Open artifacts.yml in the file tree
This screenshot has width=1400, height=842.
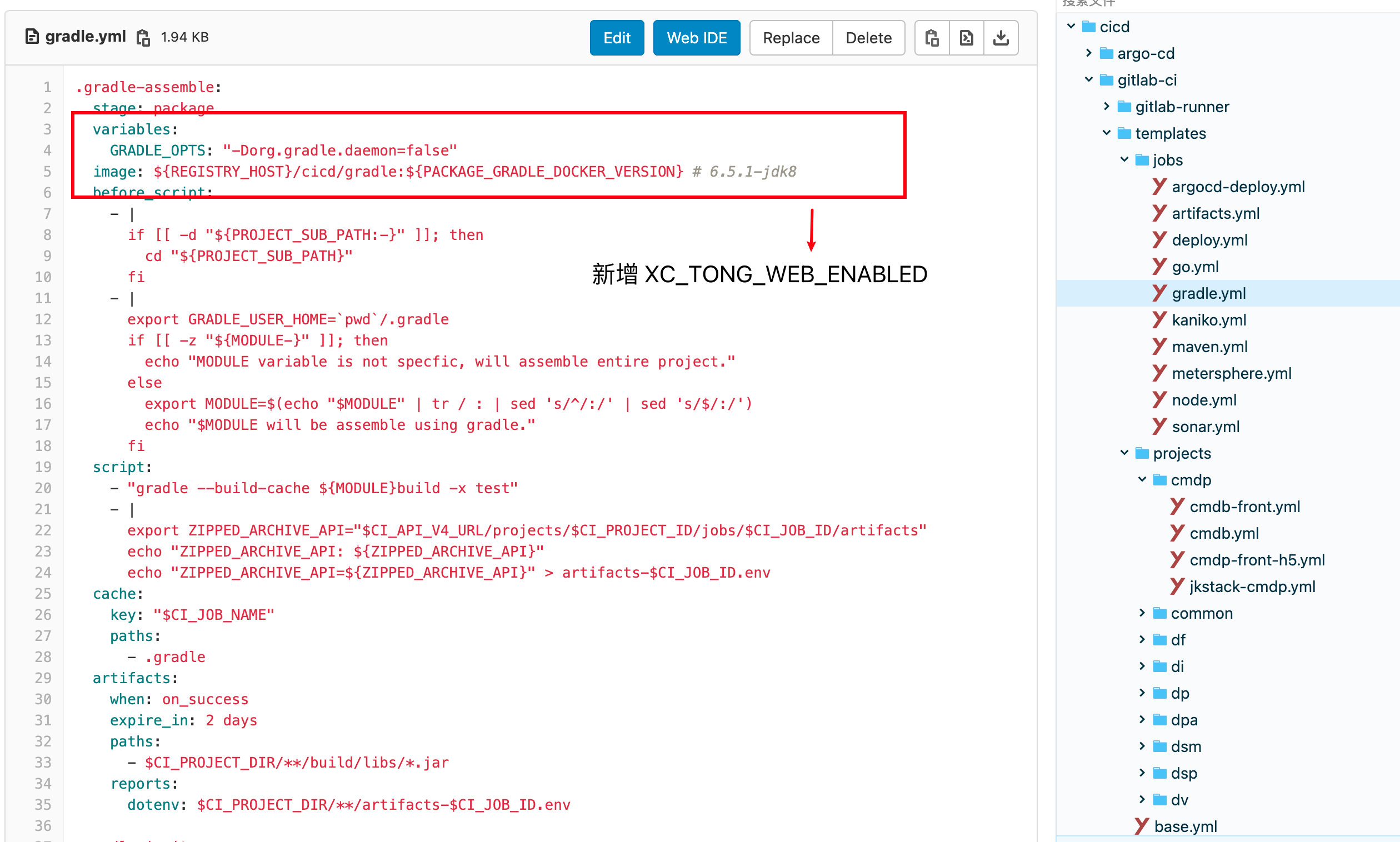pos(1215,213)
